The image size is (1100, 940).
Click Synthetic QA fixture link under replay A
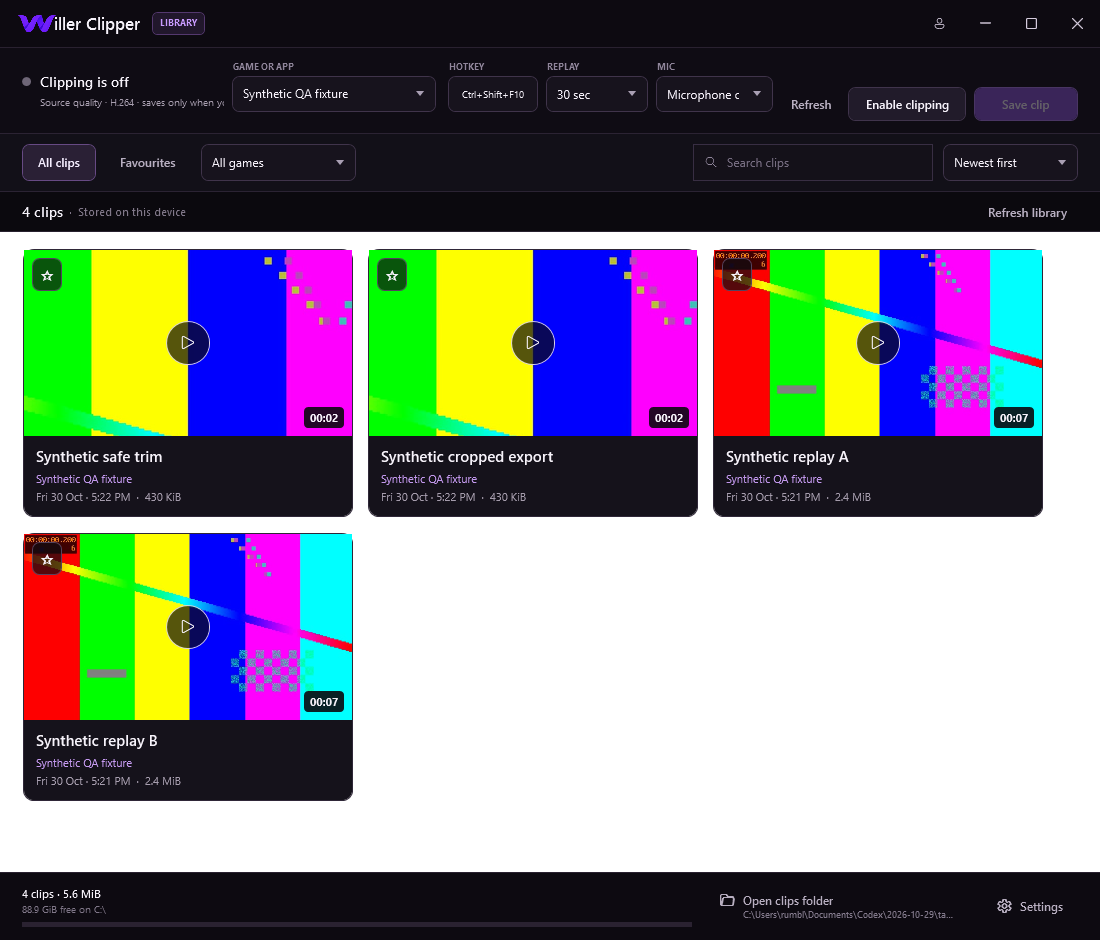pyautogui.click(x=774, y=479)
